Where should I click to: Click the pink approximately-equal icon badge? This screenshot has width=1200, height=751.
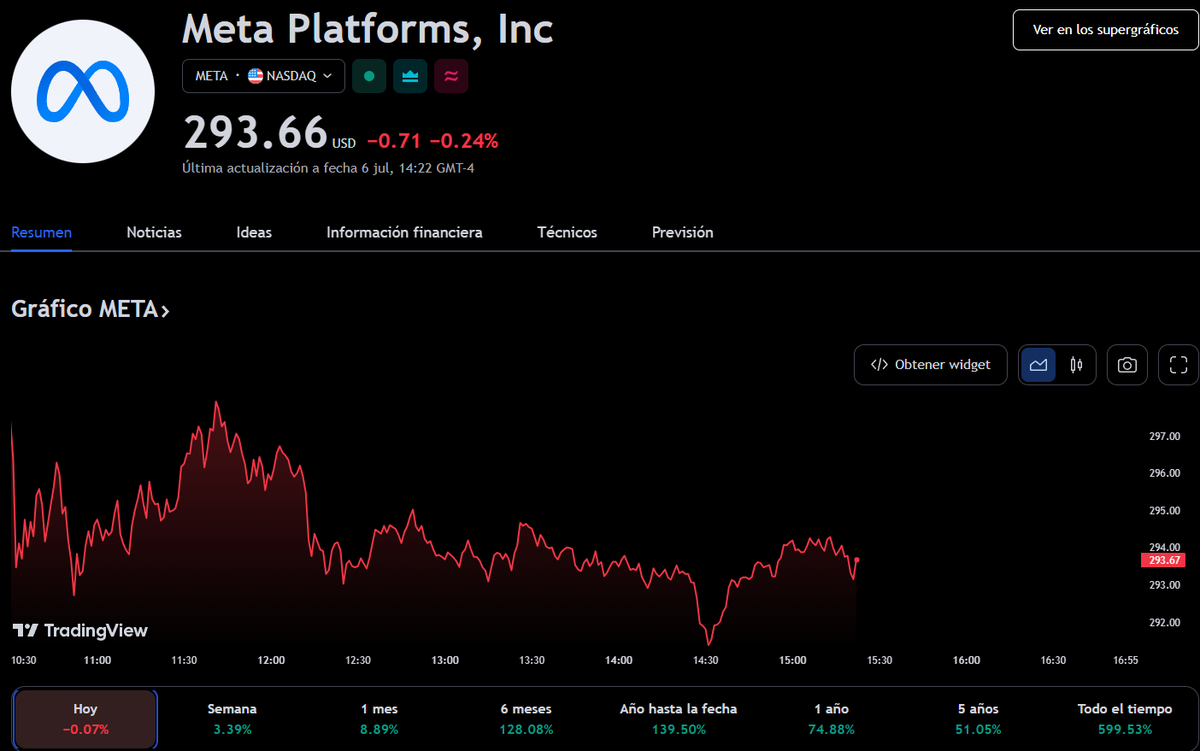(x=451, y=76)
